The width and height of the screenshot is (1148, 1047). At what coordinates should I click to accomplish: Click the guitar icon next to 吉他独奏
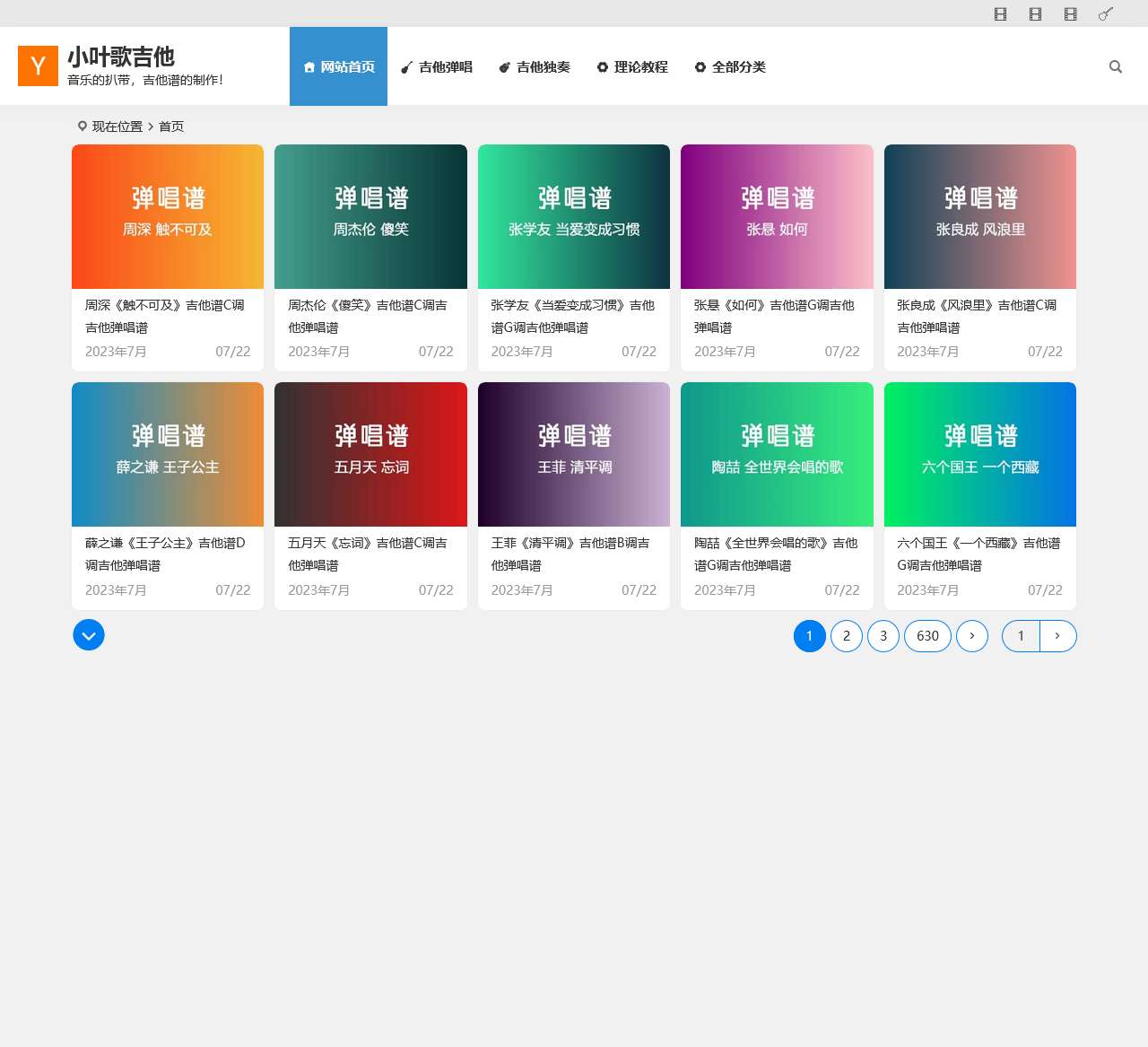(x=505, y=66)
